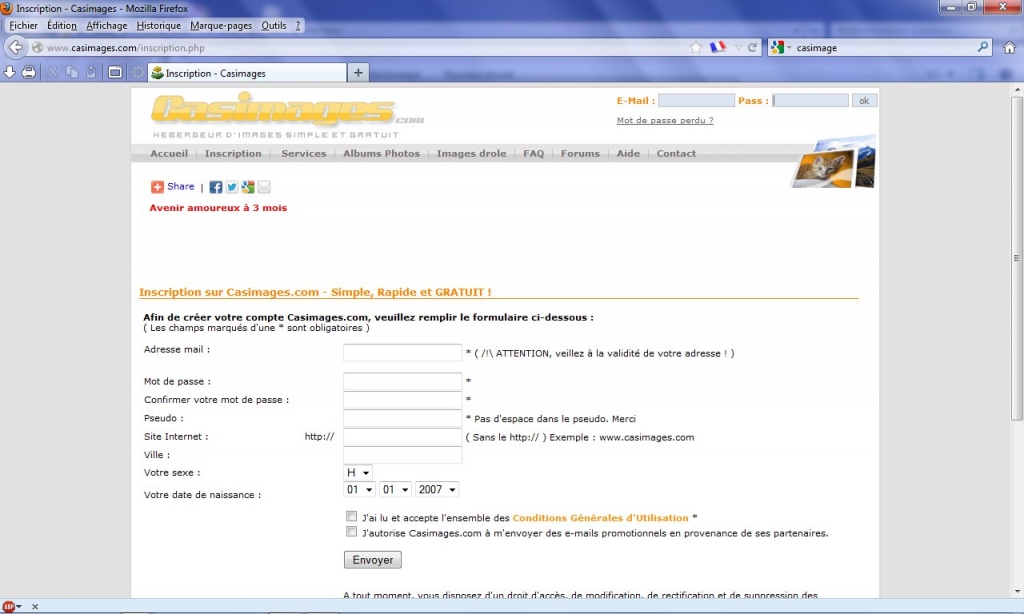Go to Albums Photos site tab

coord(381,154)
